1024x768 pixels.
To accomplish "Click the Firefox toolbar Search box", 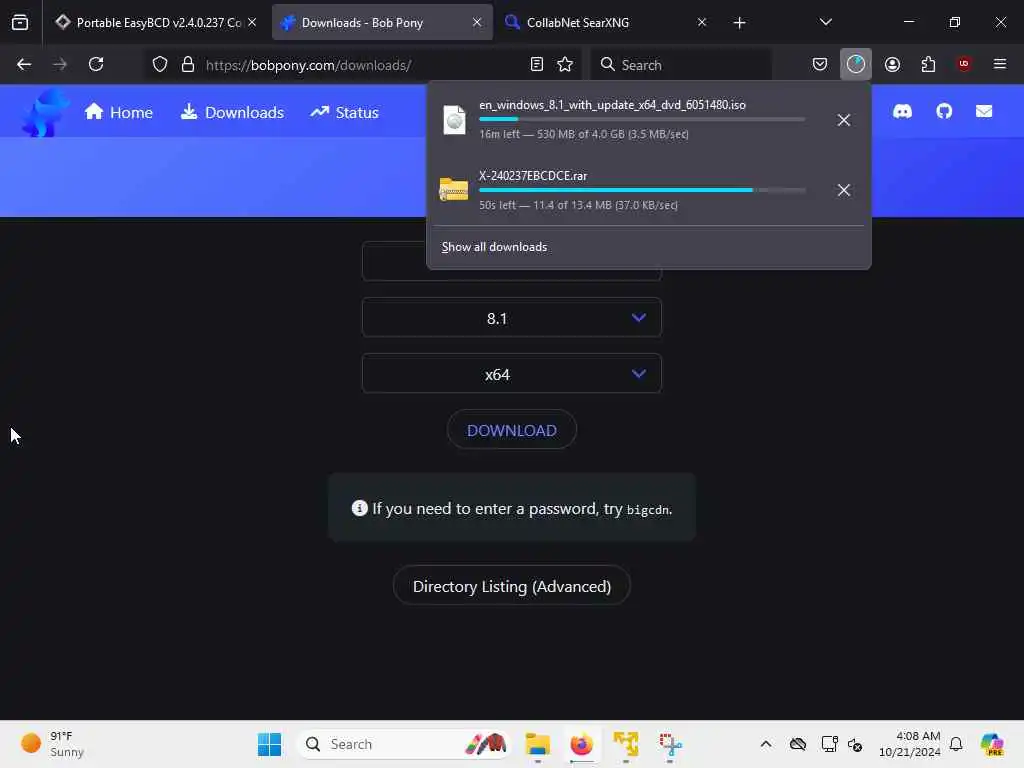I will pos(680,65).
